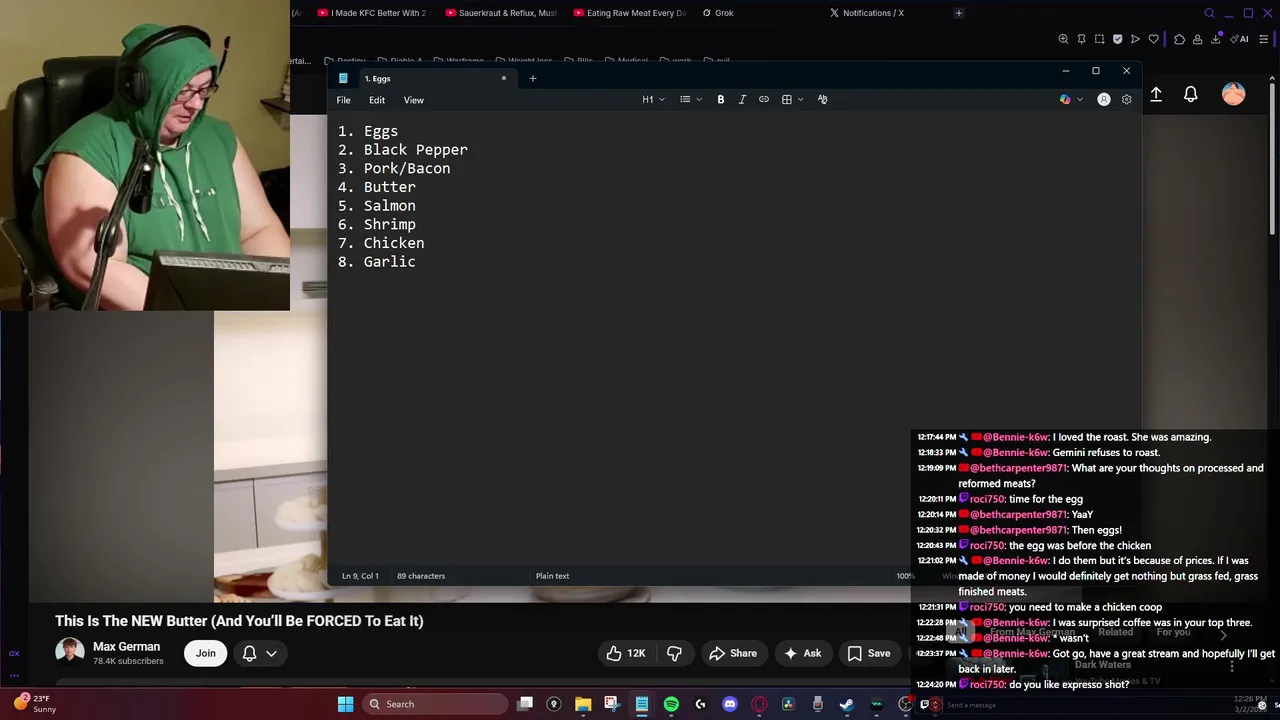Switch to 'I Made KFC Better' browser tab
This screenshot has height=720, width=1280.
pyautogui.click(x=372, y=13)
